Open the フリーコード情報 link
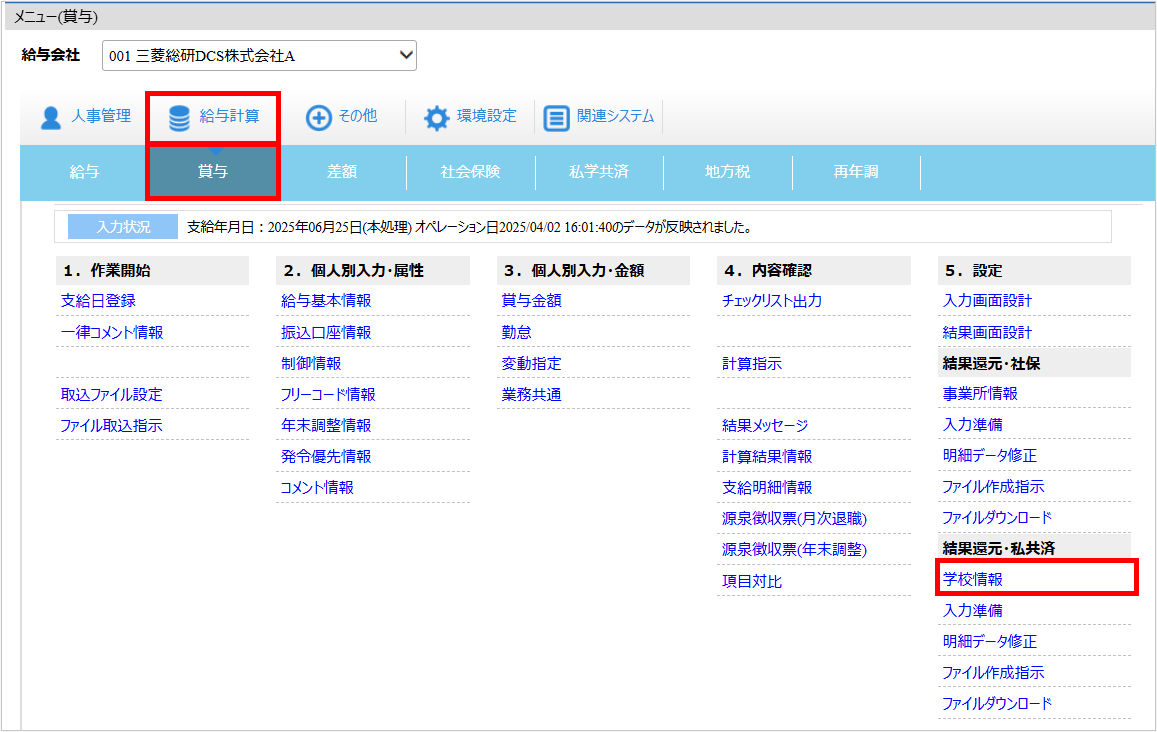Viewport: 1157px width, 732px height. (x=328, y=395)
